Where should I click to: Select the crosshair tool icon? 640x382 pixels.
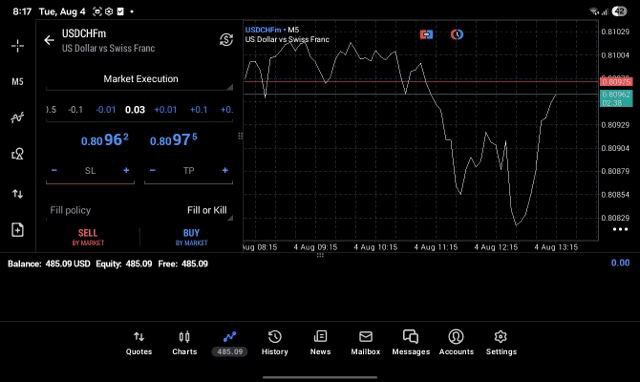coord(17,46)
